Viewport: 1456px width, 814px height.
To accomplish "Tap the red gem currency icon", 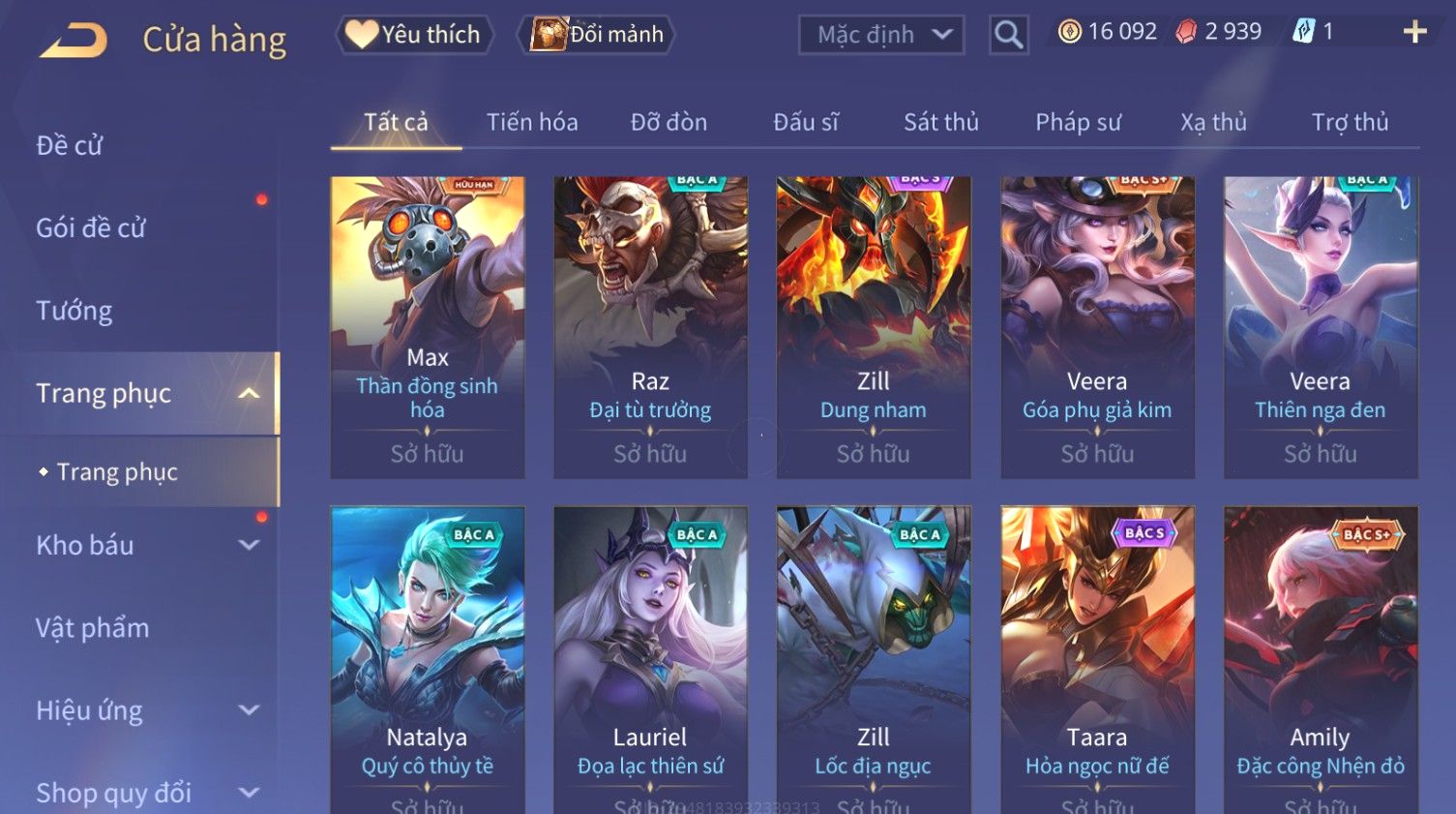I will point(1186,32).
